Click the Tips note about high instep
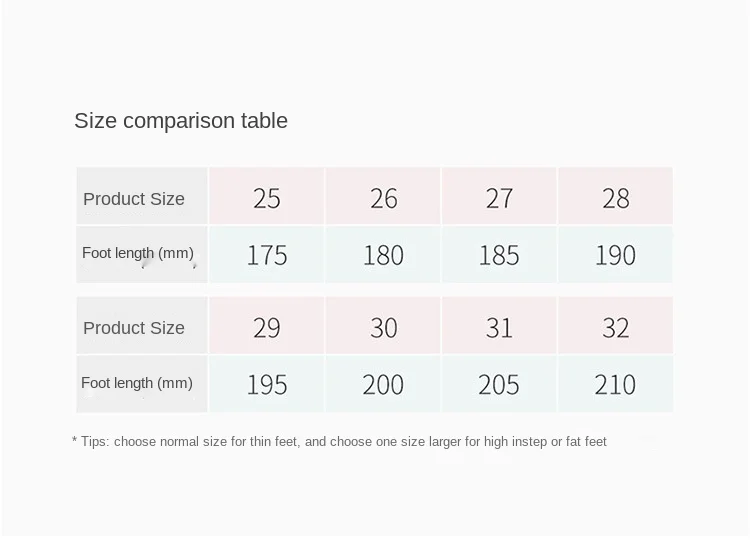 click(x=340, y=441)
